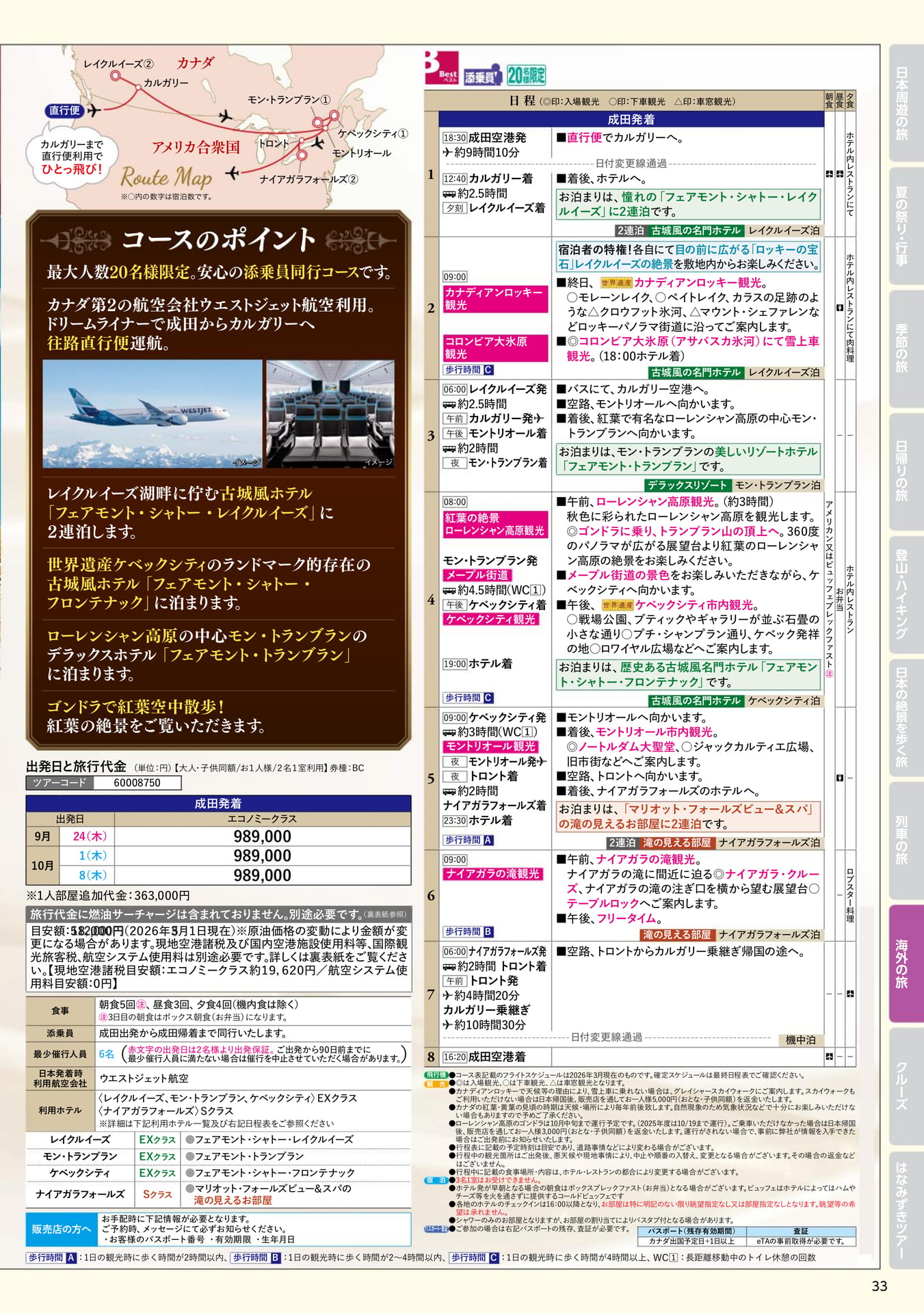Click the pink カナディアンロッキー観光 label

[x=495, y=299]
